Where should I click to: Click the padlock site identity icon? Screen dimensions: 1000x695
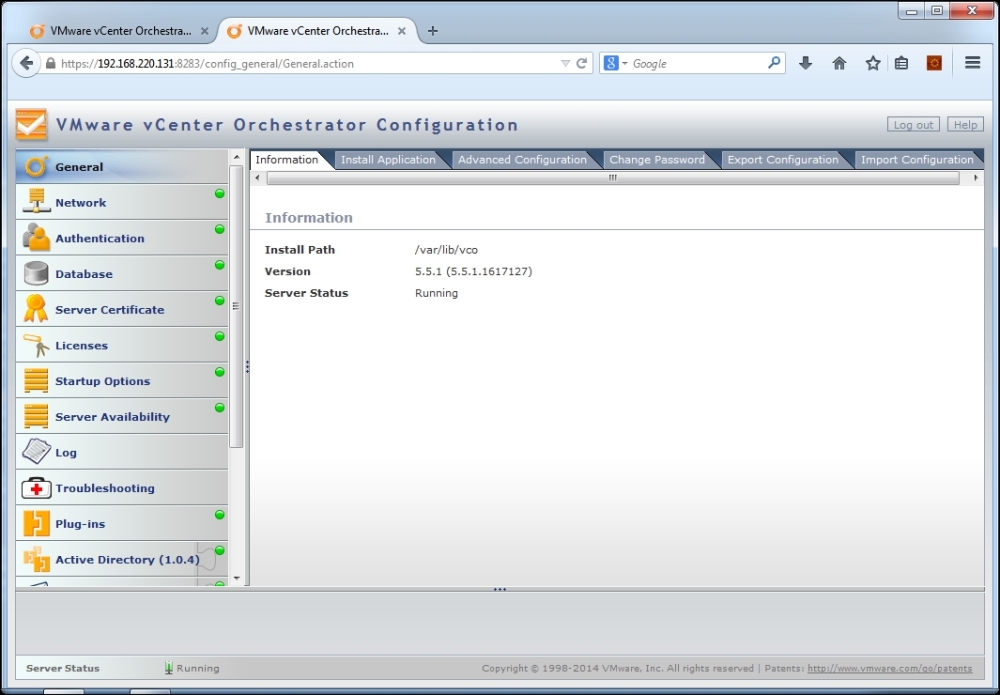(x=50, y=63)
